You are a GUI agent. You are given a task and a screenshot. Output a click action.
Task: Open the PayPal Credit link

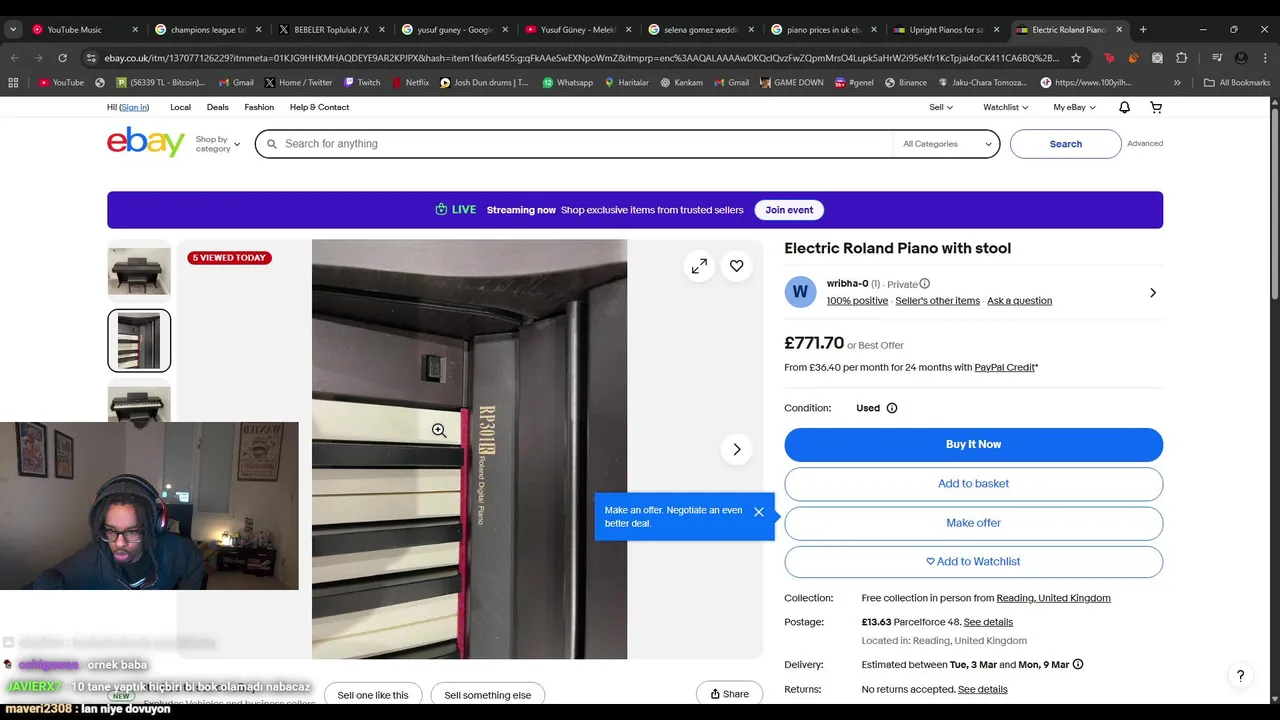1004,367
